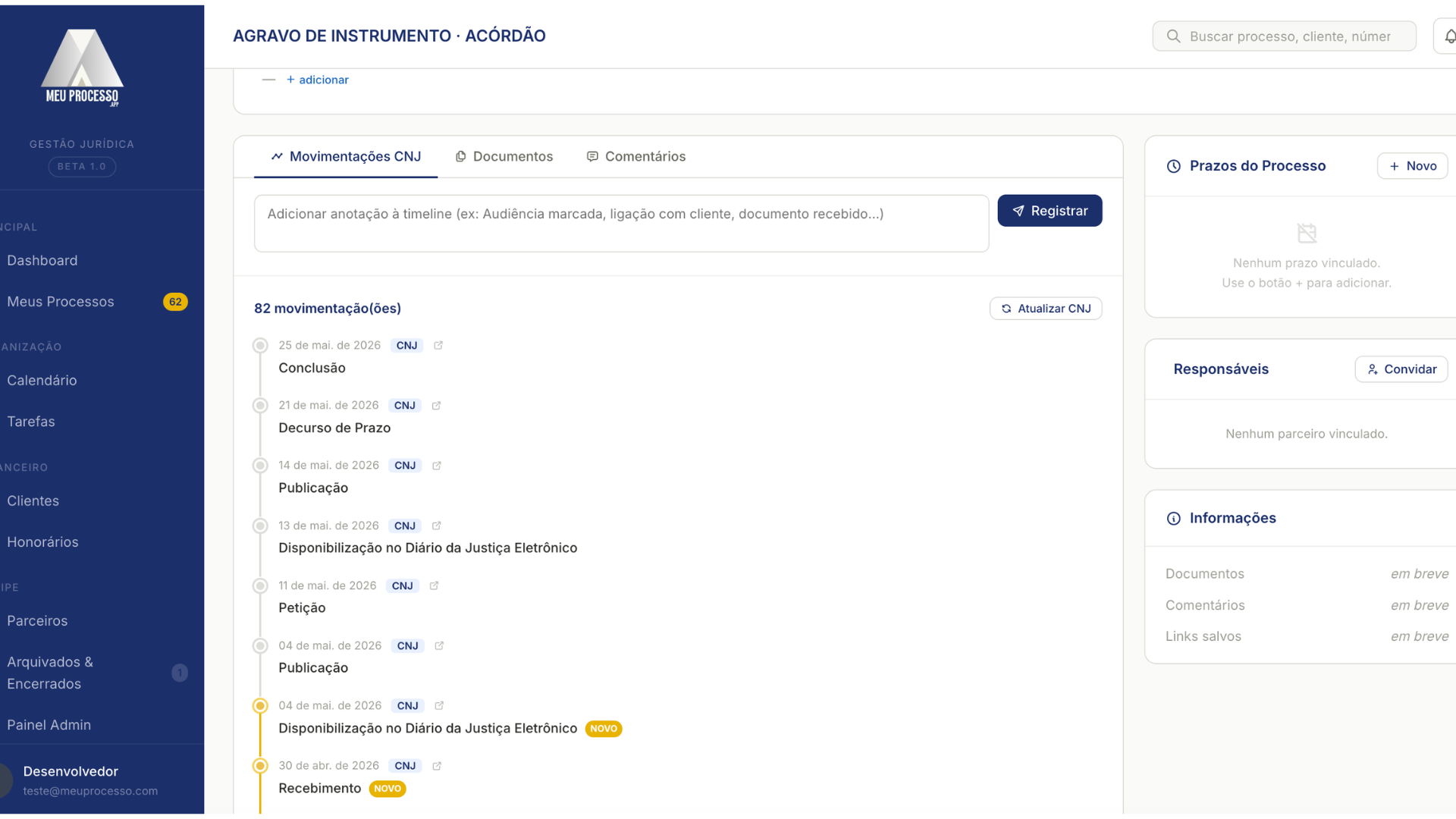Viewport: 1456px width, 819px height.
Task: Click the Decurso de Prazo timeline marker
Action: (x=260, y=406)
